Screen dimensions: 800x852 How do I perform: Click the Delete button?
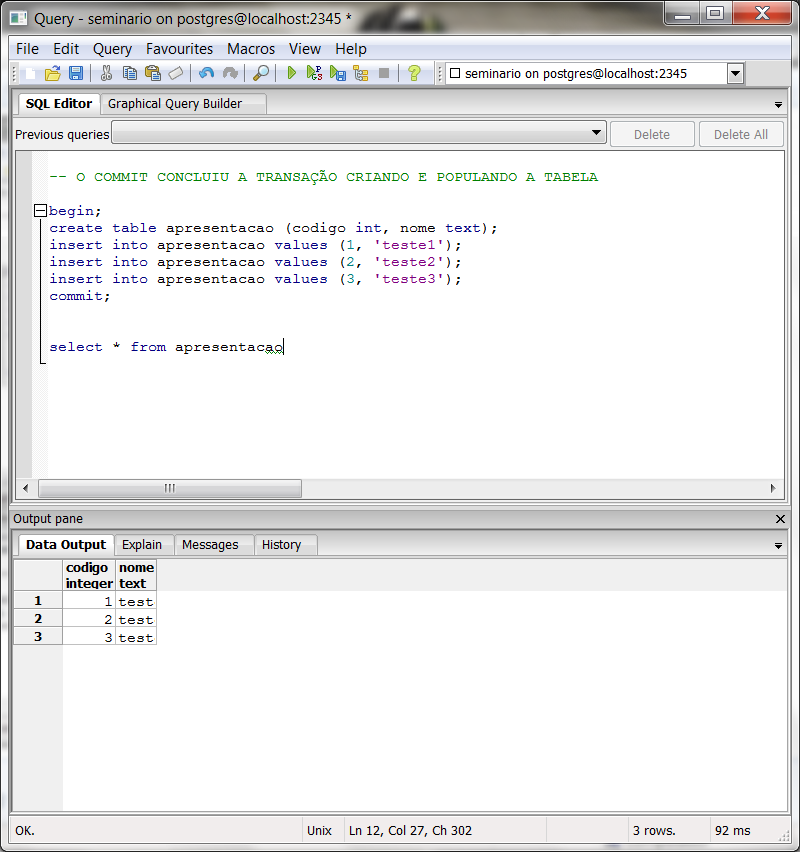[652, 134]
